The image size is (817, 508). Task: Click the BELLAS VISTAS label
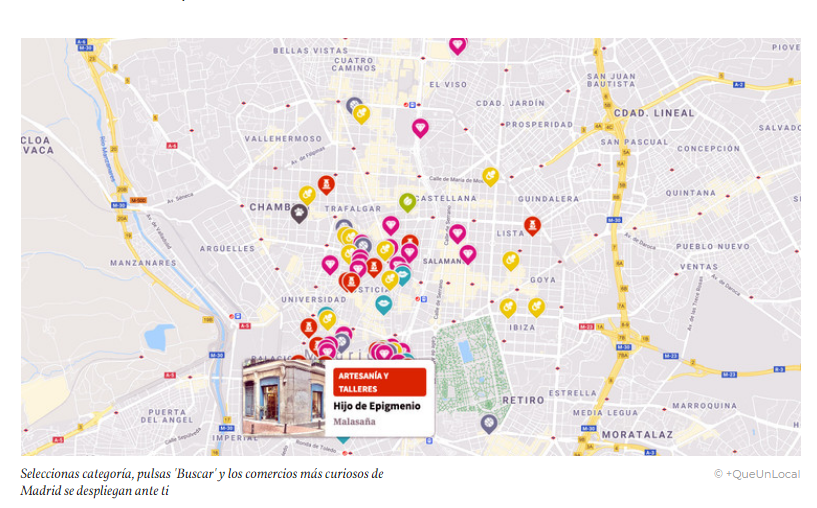[x=311, y=51]
